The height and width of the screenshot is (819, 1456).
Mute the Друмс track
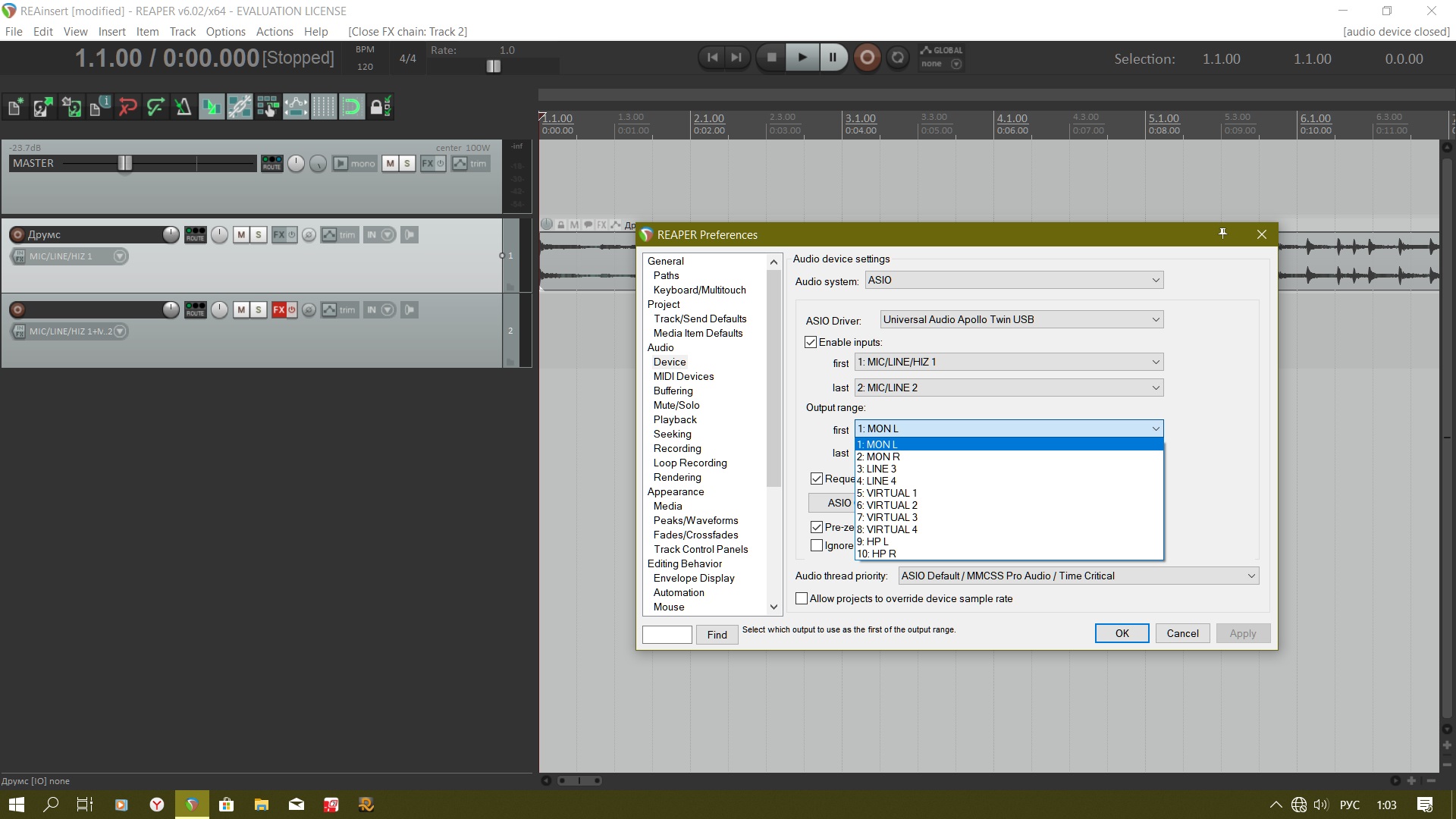click(241, 234)
